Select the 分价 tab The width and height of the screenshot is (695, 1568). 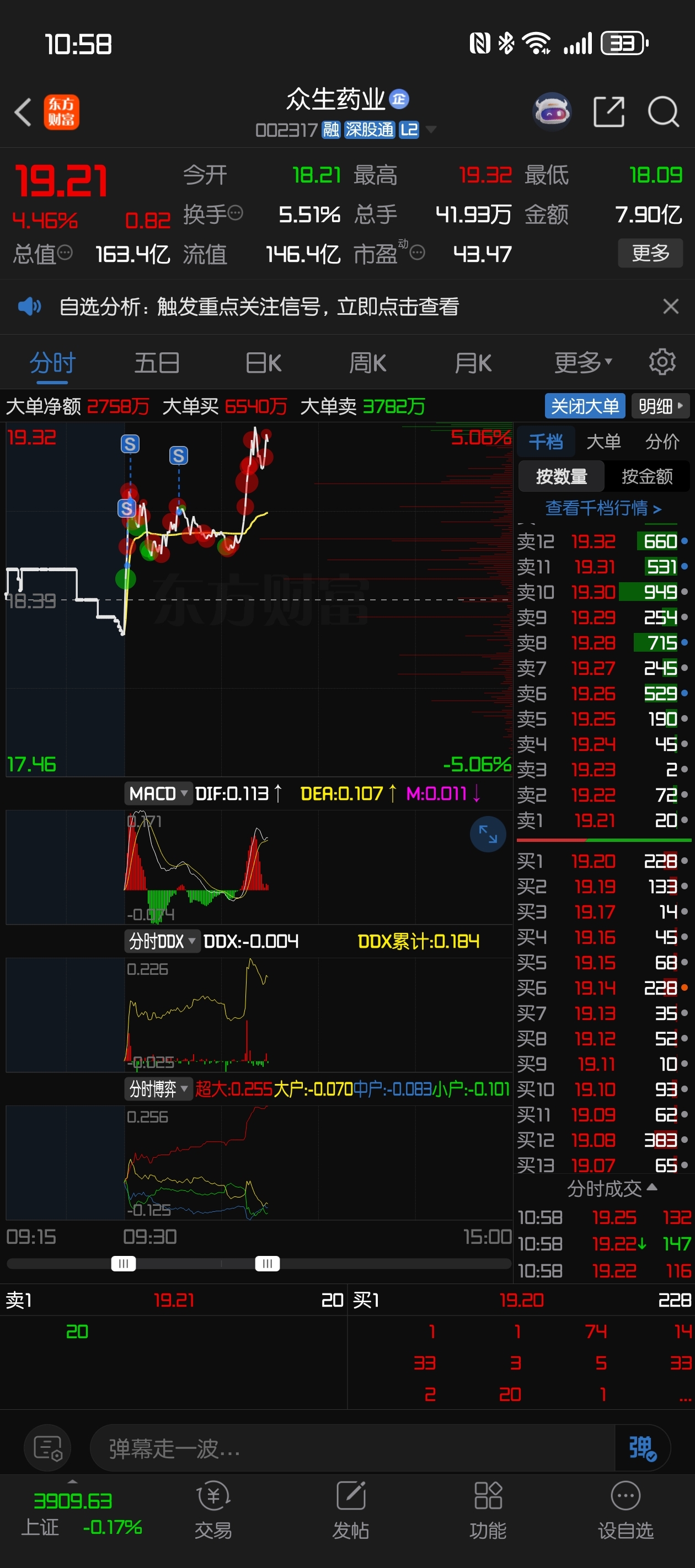(x=661, y=441)
